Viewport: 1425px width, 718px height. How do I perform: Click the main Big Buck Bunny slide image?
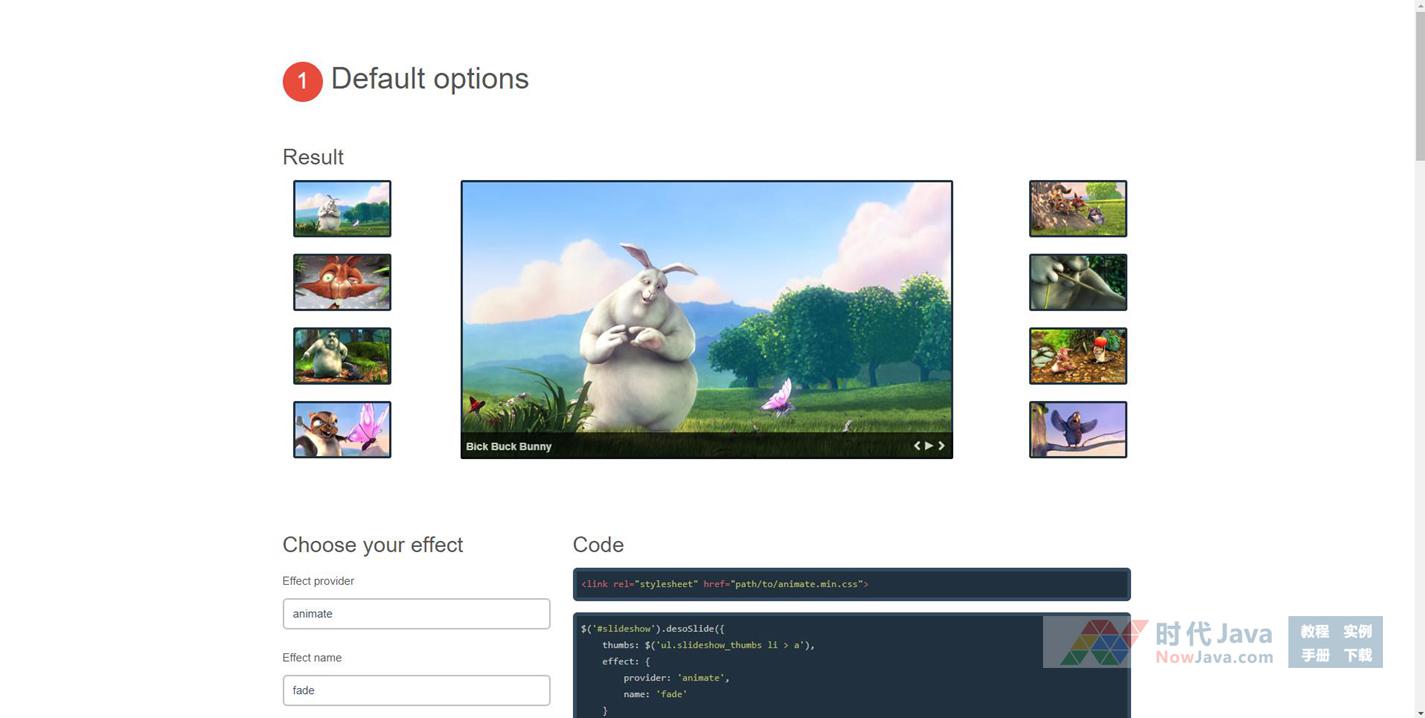706,305
